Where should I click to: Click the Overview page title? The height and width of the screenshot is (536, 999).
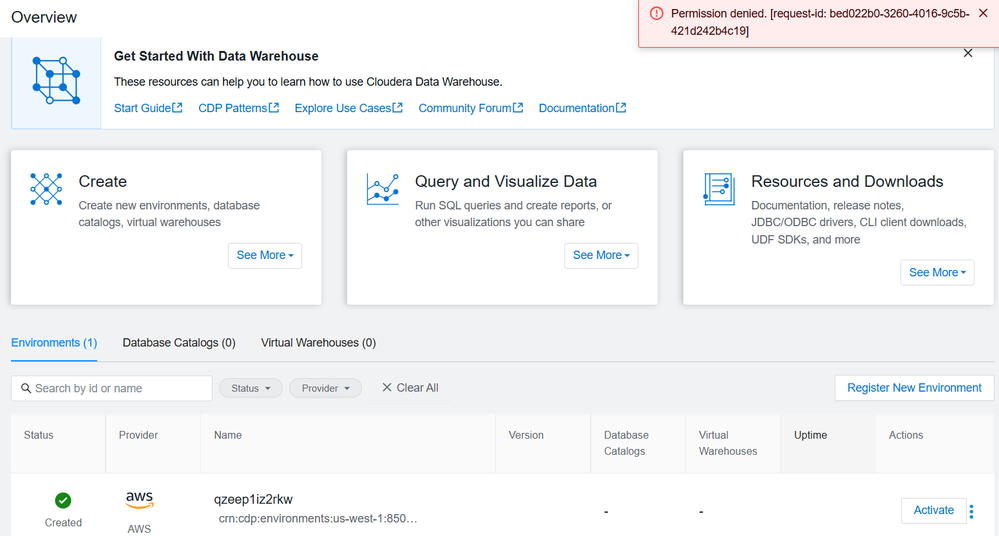point(44,17)
